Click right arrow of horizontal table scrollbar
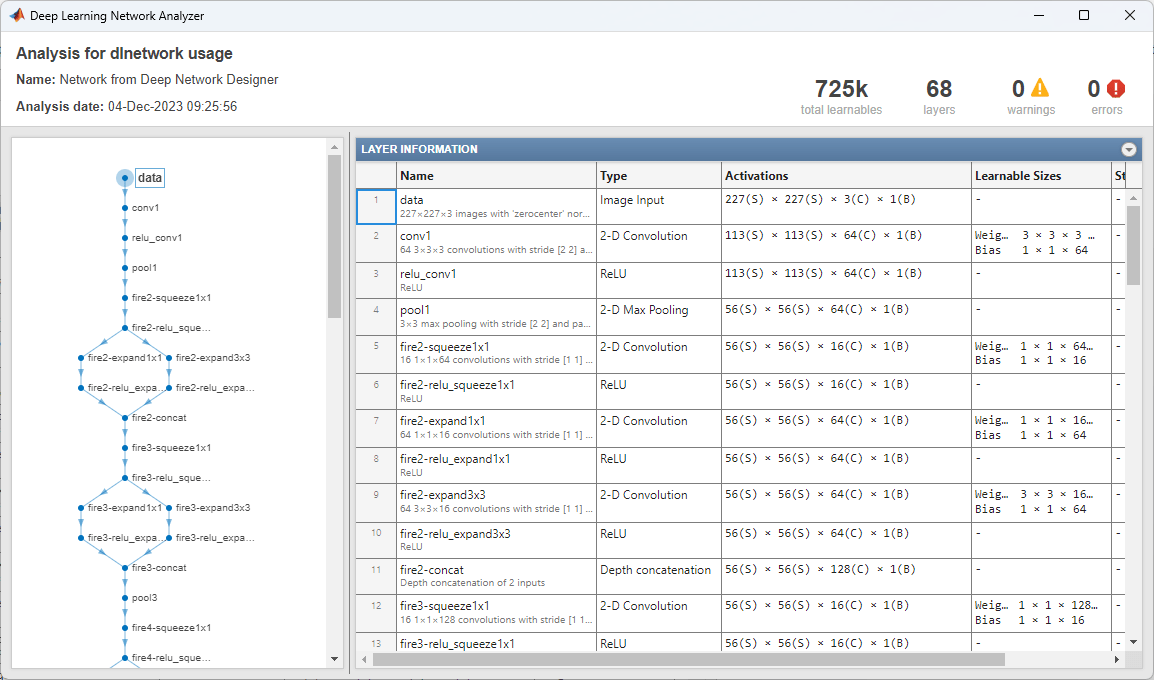1154x680 pixels. (1117, 660)
